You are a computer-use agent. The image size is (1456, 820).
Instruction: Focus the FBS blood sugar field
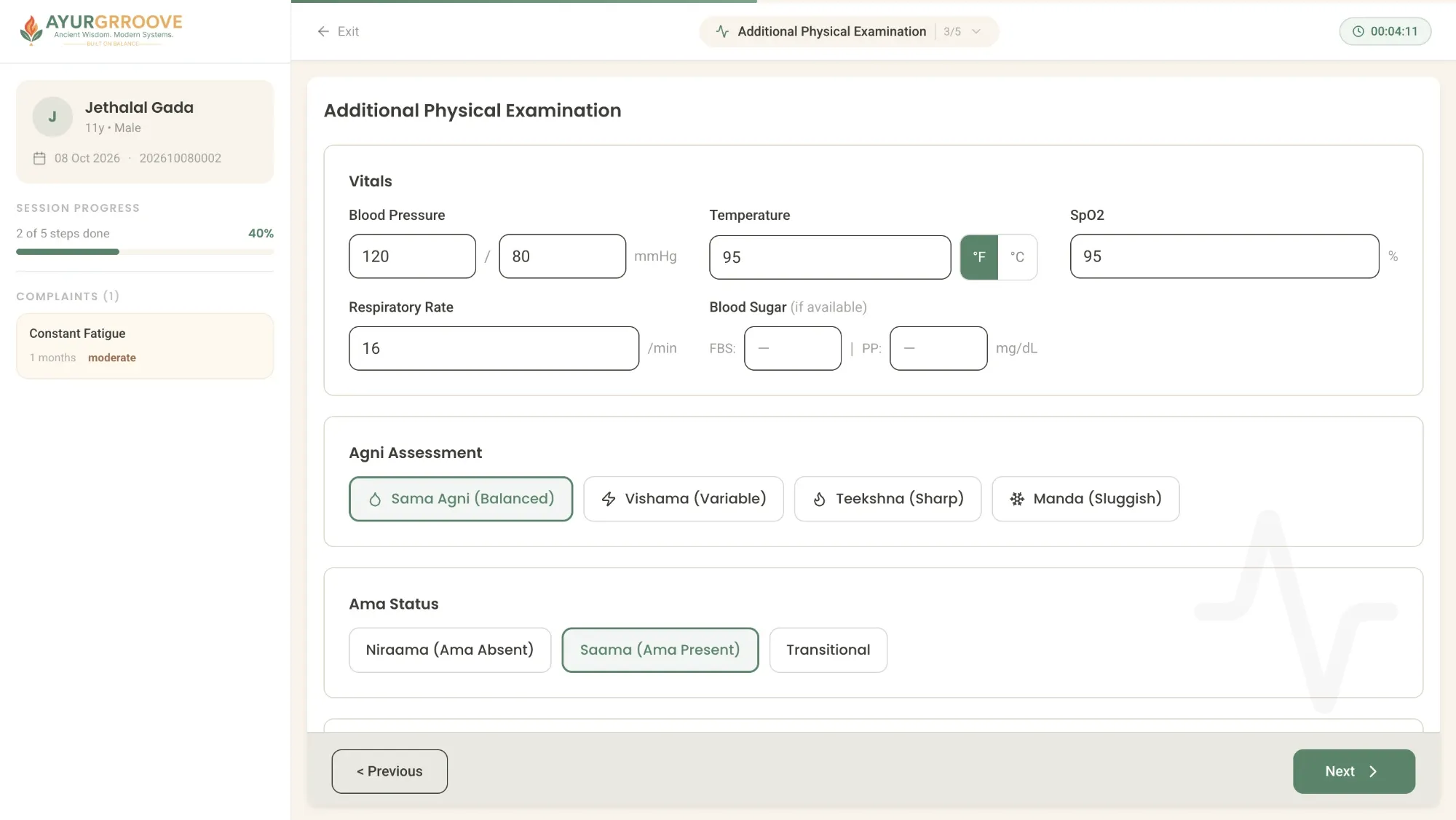(793, 348)
